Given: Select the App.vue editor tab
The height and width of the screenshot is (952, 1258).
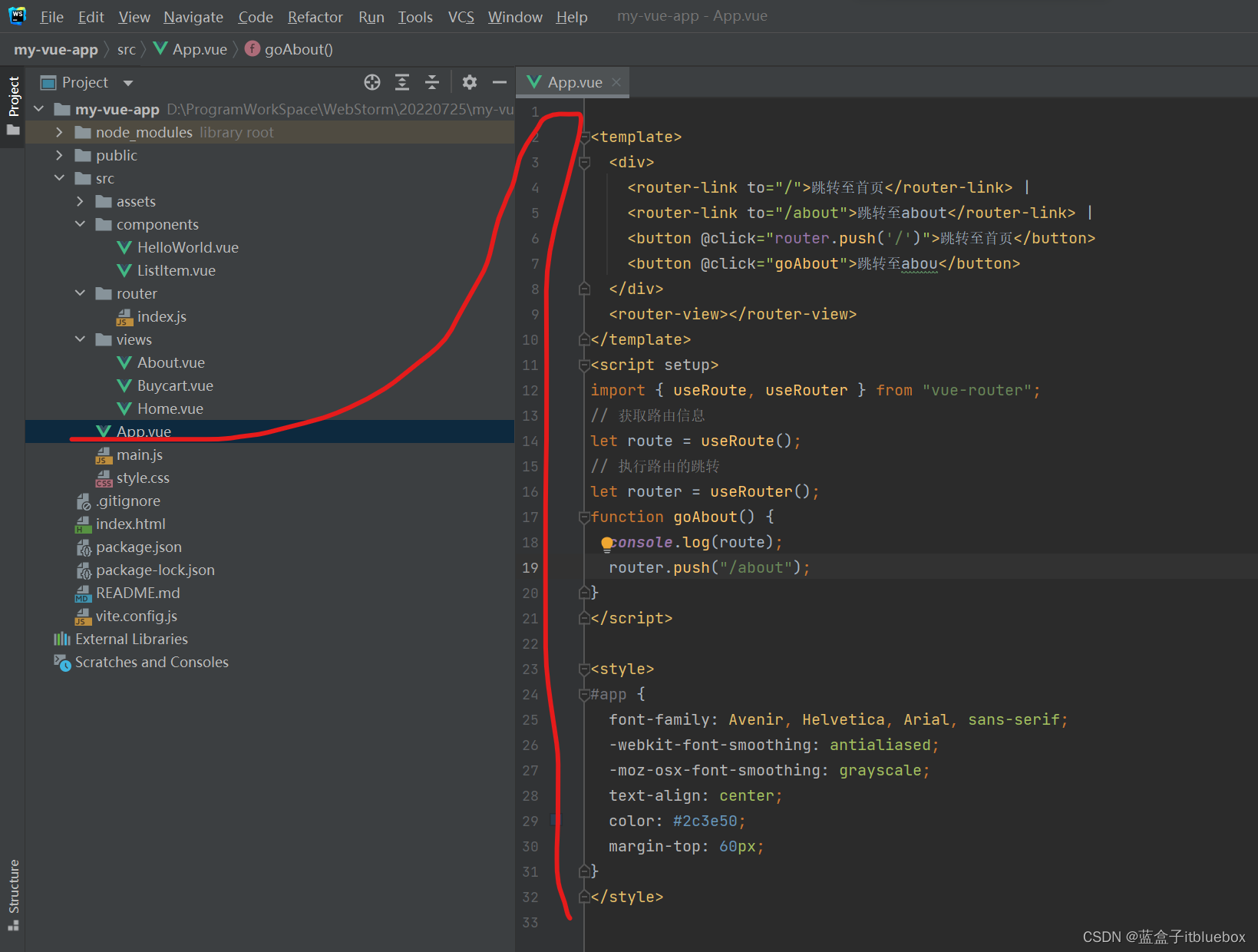Looking at the screenshot, I should 574,82.
